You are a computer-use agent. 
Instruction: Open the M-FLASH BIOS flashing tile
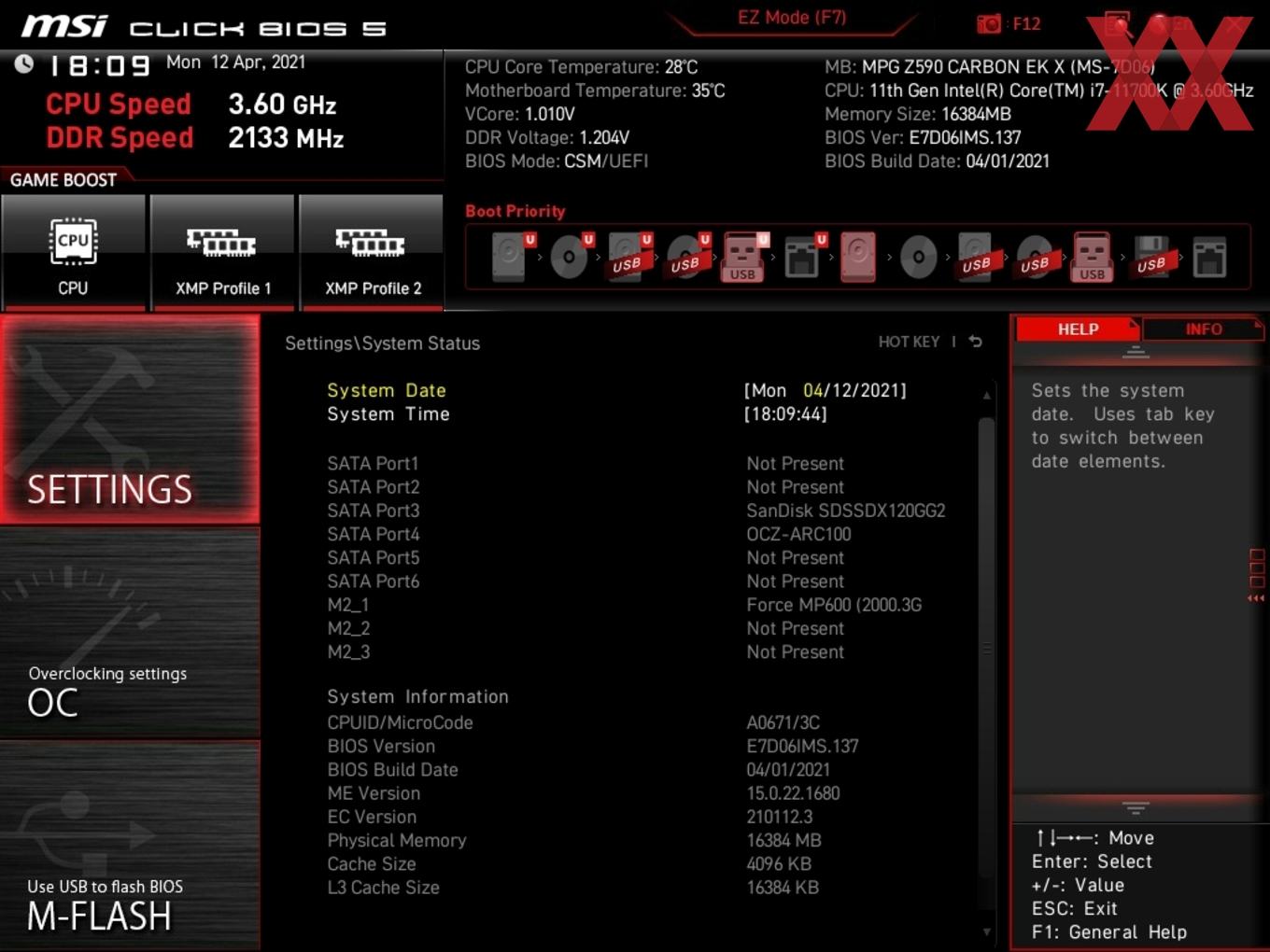tap(130, 847)
